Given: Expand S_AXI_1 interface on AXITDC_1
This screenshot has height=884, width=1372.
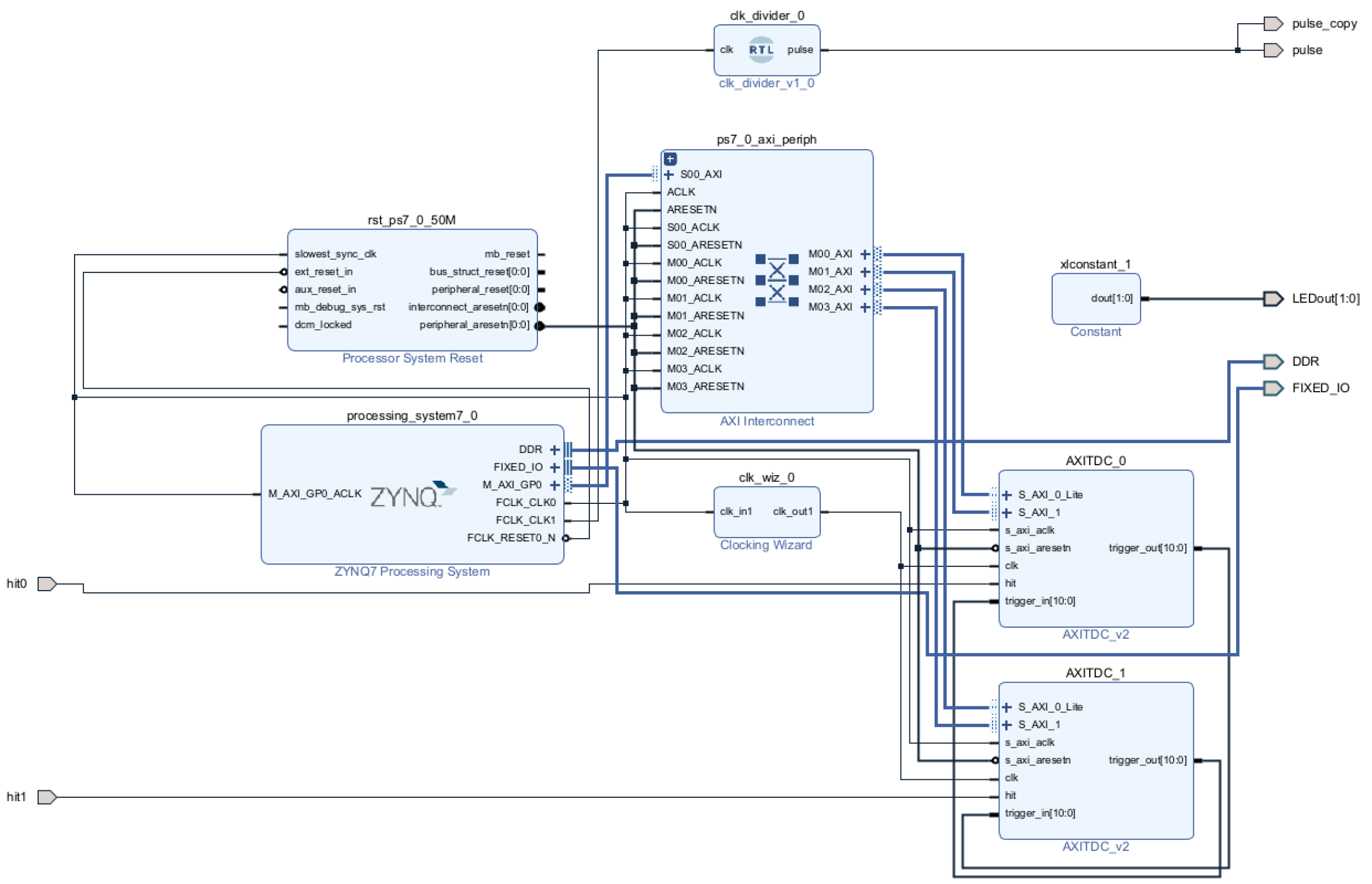Looking at the screenshot, I should [x=1006, y=725].
